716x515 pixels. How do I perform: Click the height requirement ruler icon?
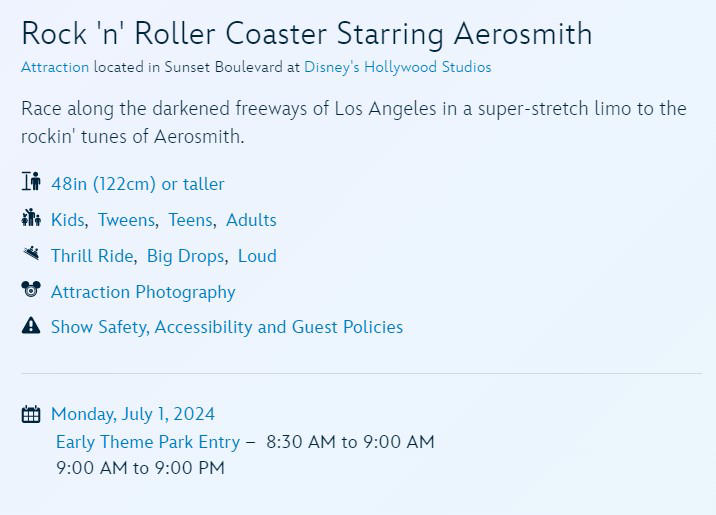(x=31, y=181)
